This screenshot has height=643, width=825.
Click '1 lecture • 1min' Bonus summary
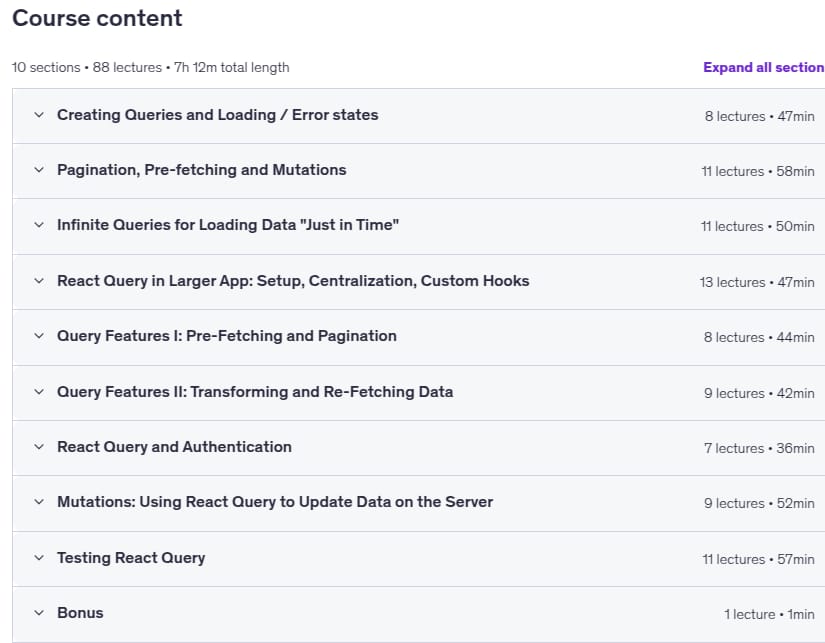pyautogui.click(x=769, y=615)
